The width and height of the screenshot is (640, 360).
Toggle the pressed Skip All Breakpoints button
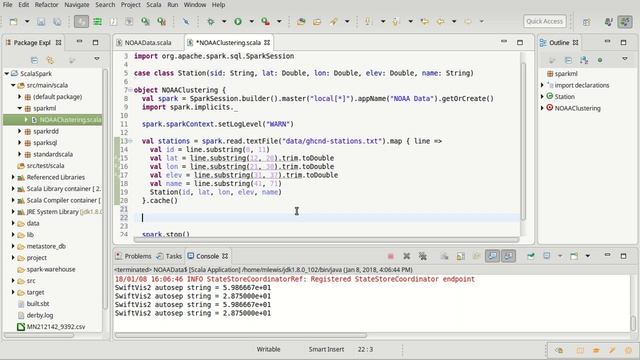click(x=81, y=21)
